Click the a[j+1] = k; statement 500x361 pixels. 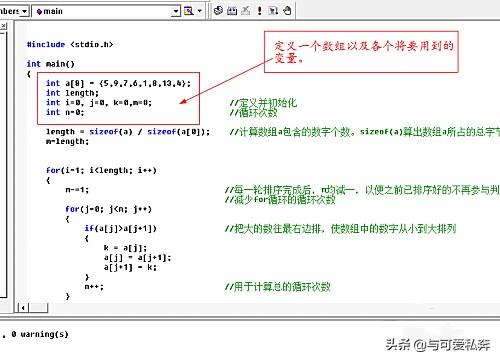click(x=130, y=267)
